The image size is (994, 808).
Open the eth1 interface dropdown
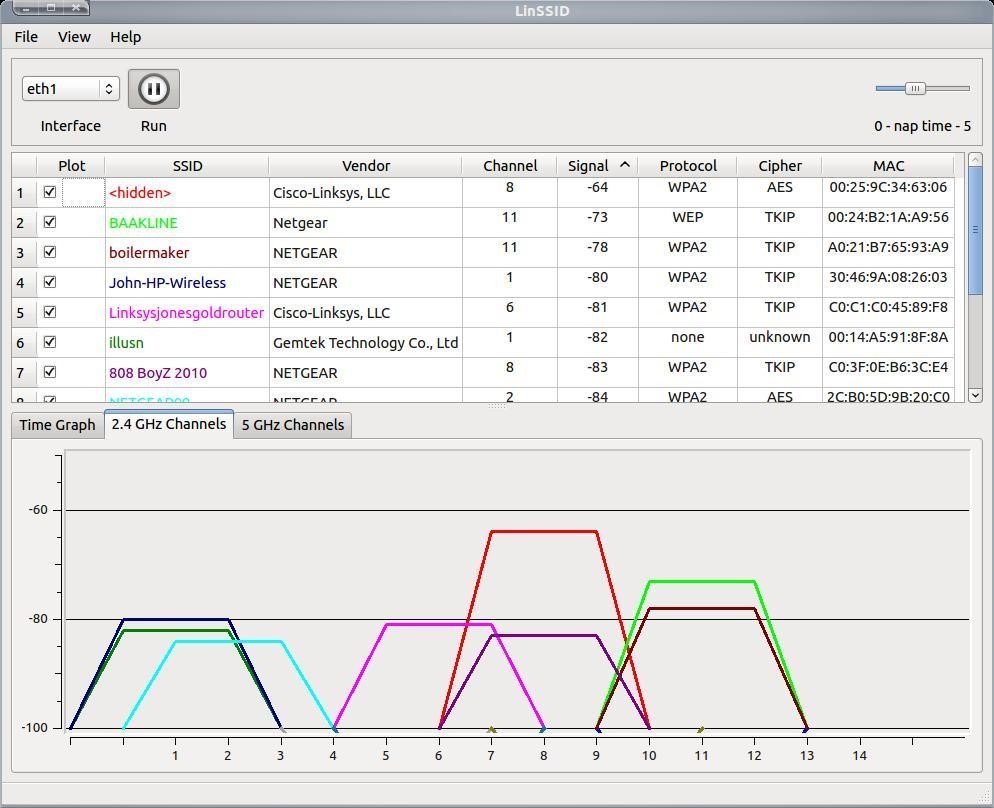[70, 89]
